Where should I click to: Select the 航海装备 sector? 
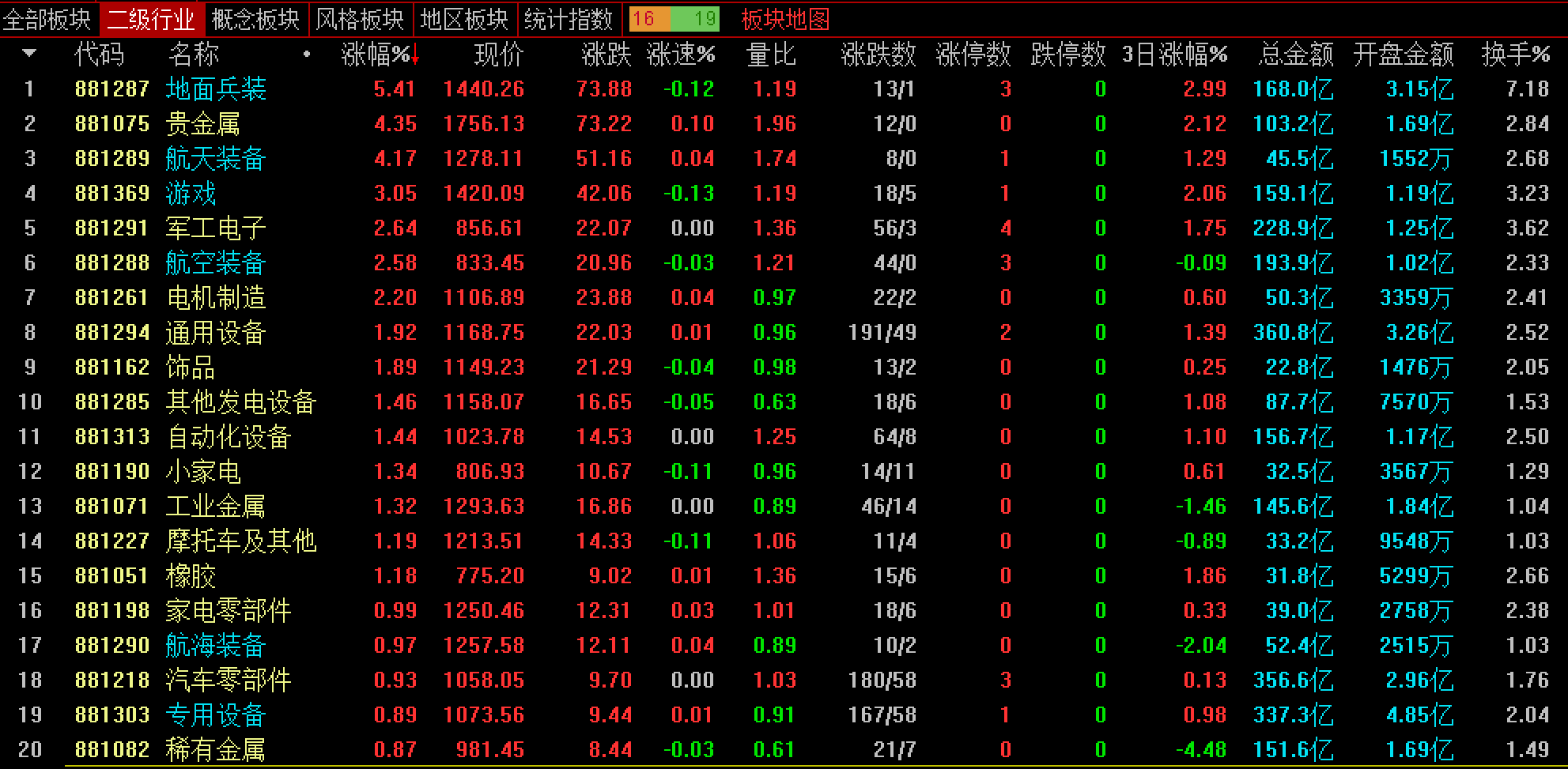point(216,645)
